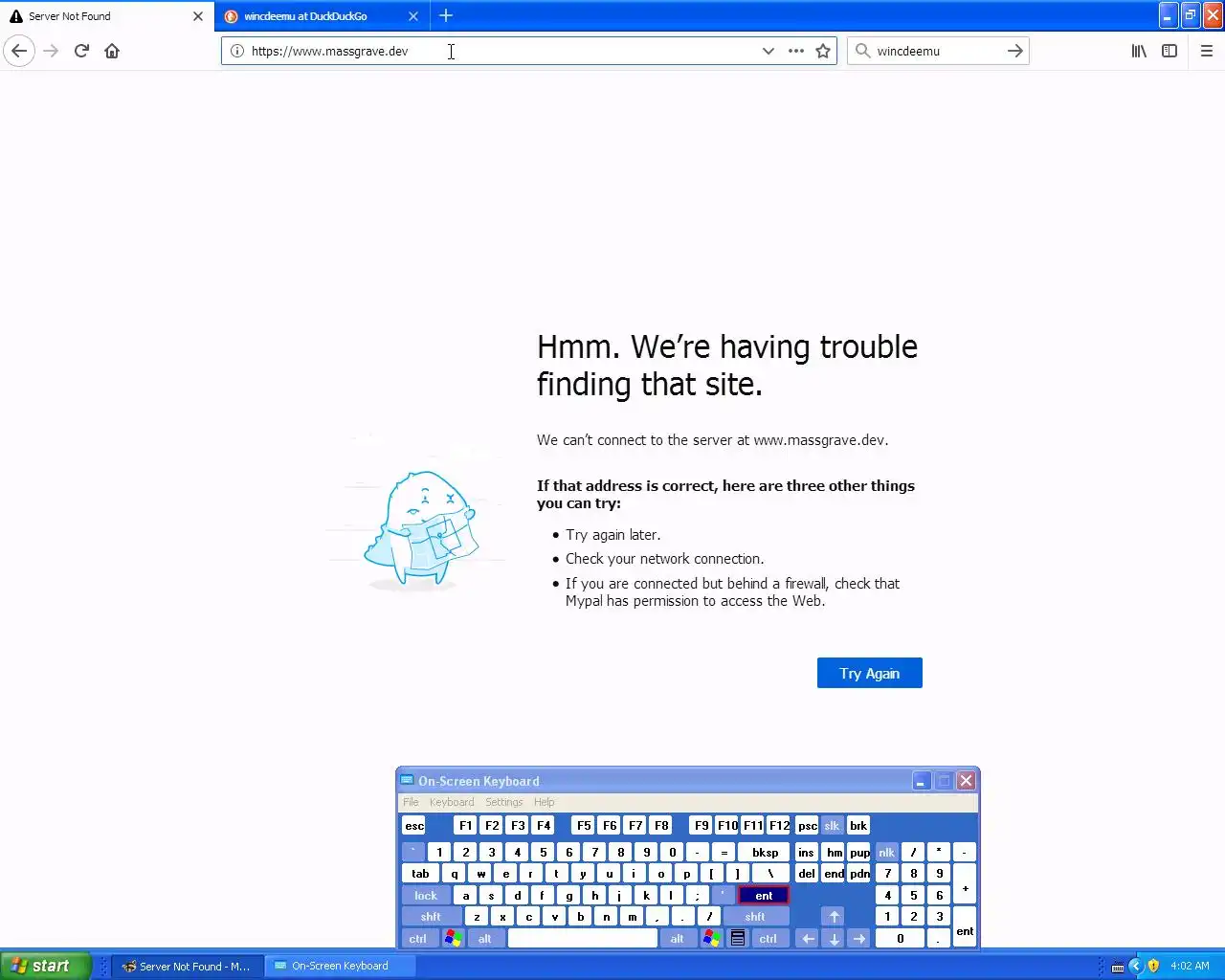Toggle the caps lock key

click(x=425, y=895)
